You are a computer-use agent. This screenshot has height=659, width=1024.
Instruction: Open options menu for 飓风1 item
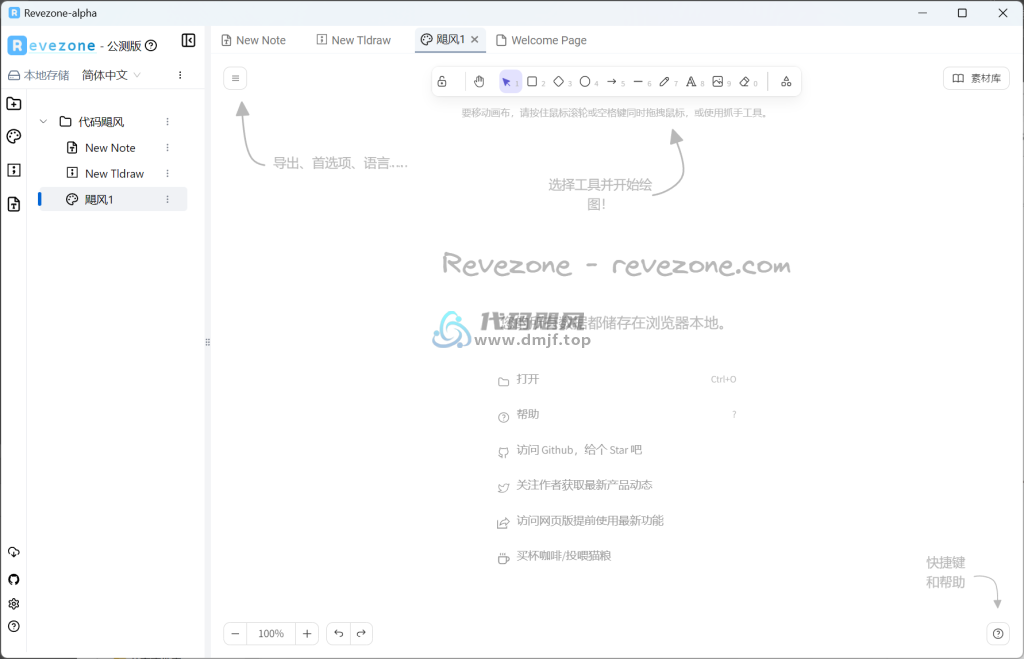168,199
